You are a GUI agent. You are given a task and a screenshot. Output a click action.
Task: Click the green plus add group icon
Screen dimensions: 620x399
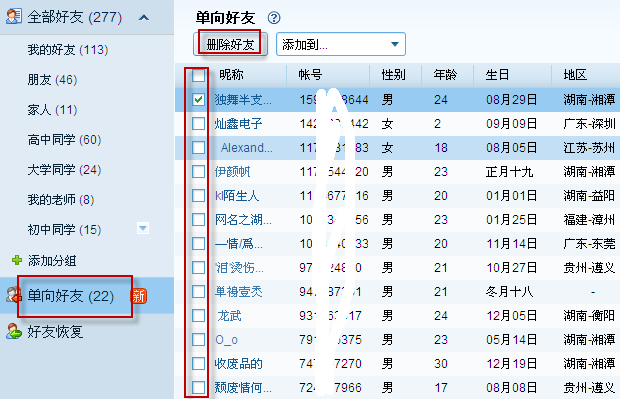point(17,260)
